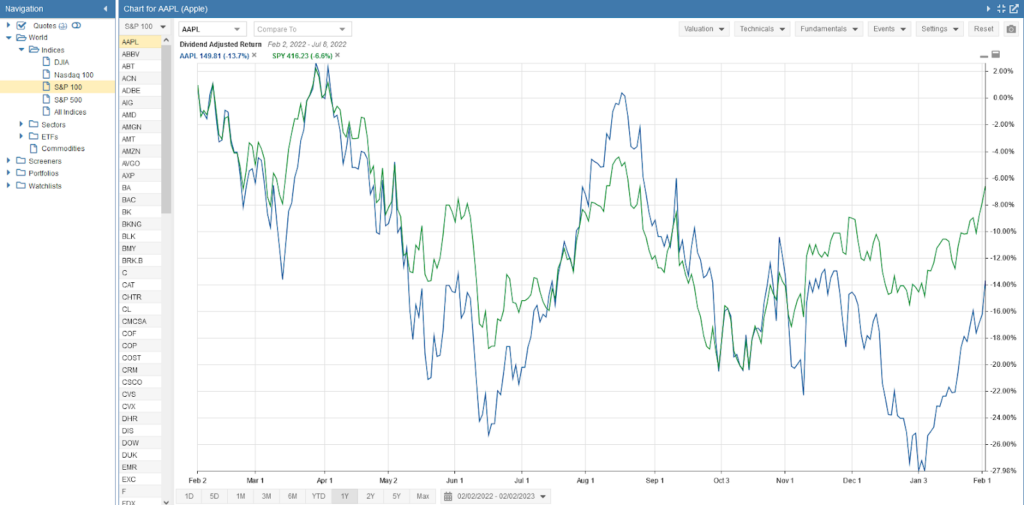Click the Sectors folder icon

coord(34,124)
